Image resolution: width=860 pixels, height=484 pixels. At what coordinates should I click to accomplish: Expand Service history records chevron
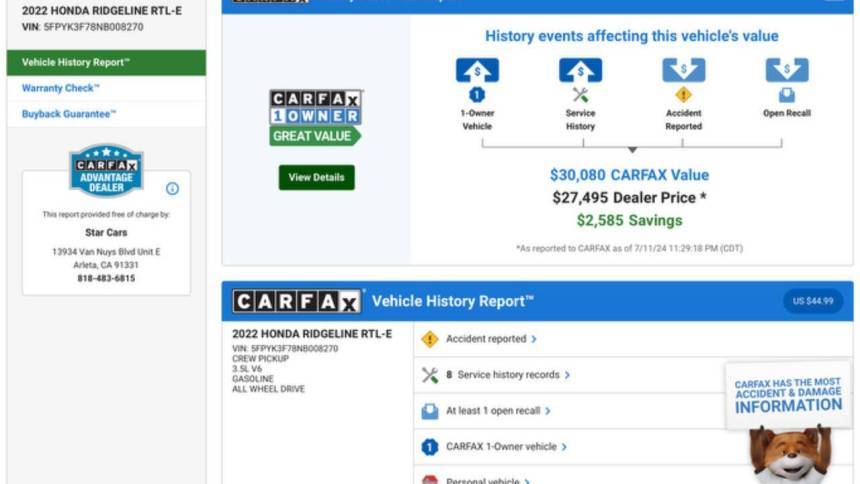pos(567,375)
